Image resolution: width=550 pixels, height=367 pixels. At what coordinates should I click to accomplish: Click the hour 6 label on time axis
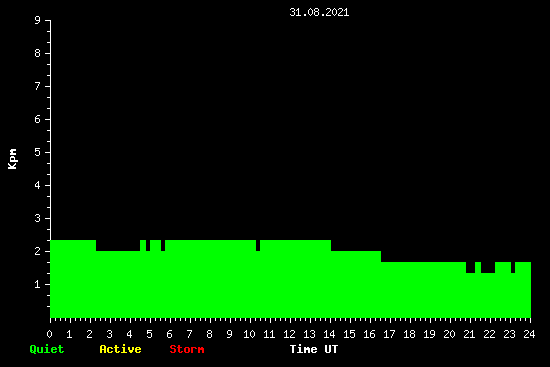(169, 334)
